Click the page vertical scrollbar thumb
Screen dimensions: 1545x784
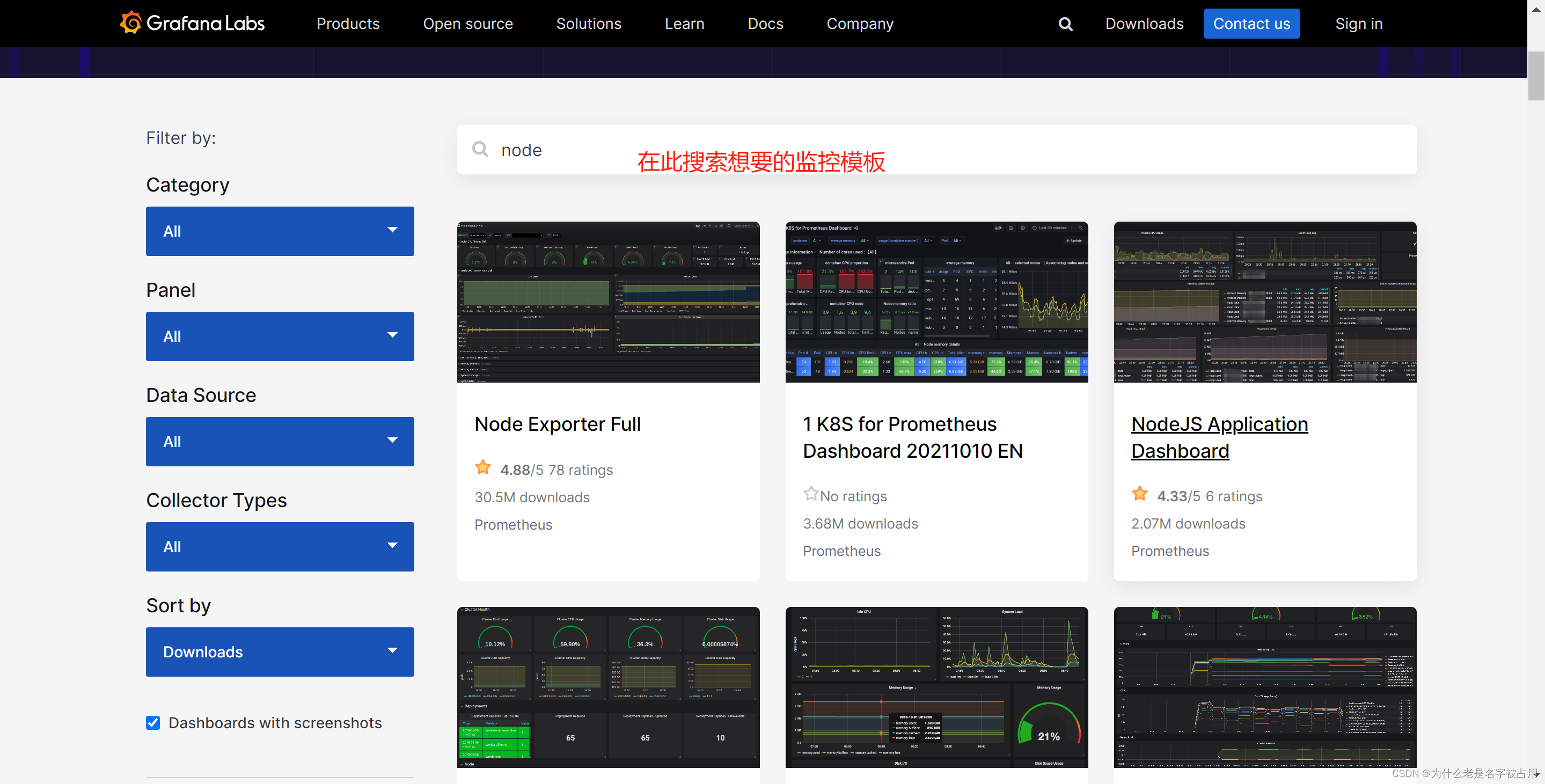tap(1536, 76)
